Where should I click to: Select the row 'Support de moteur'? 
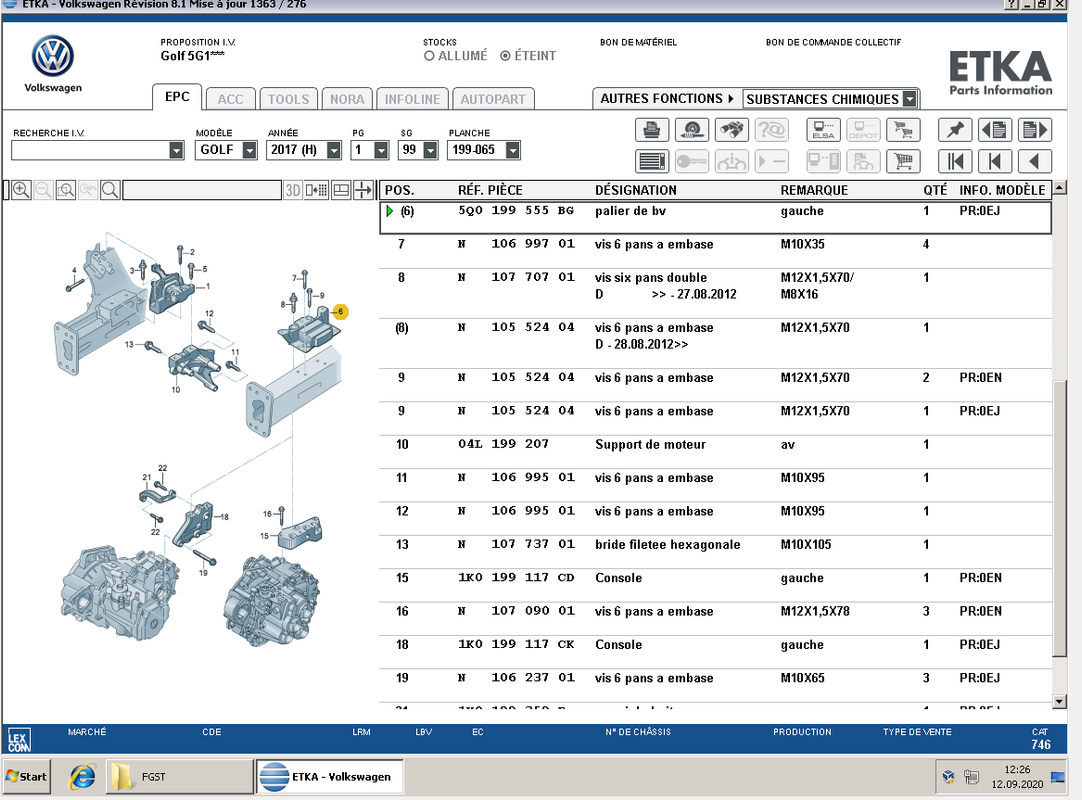coord(715,451)
